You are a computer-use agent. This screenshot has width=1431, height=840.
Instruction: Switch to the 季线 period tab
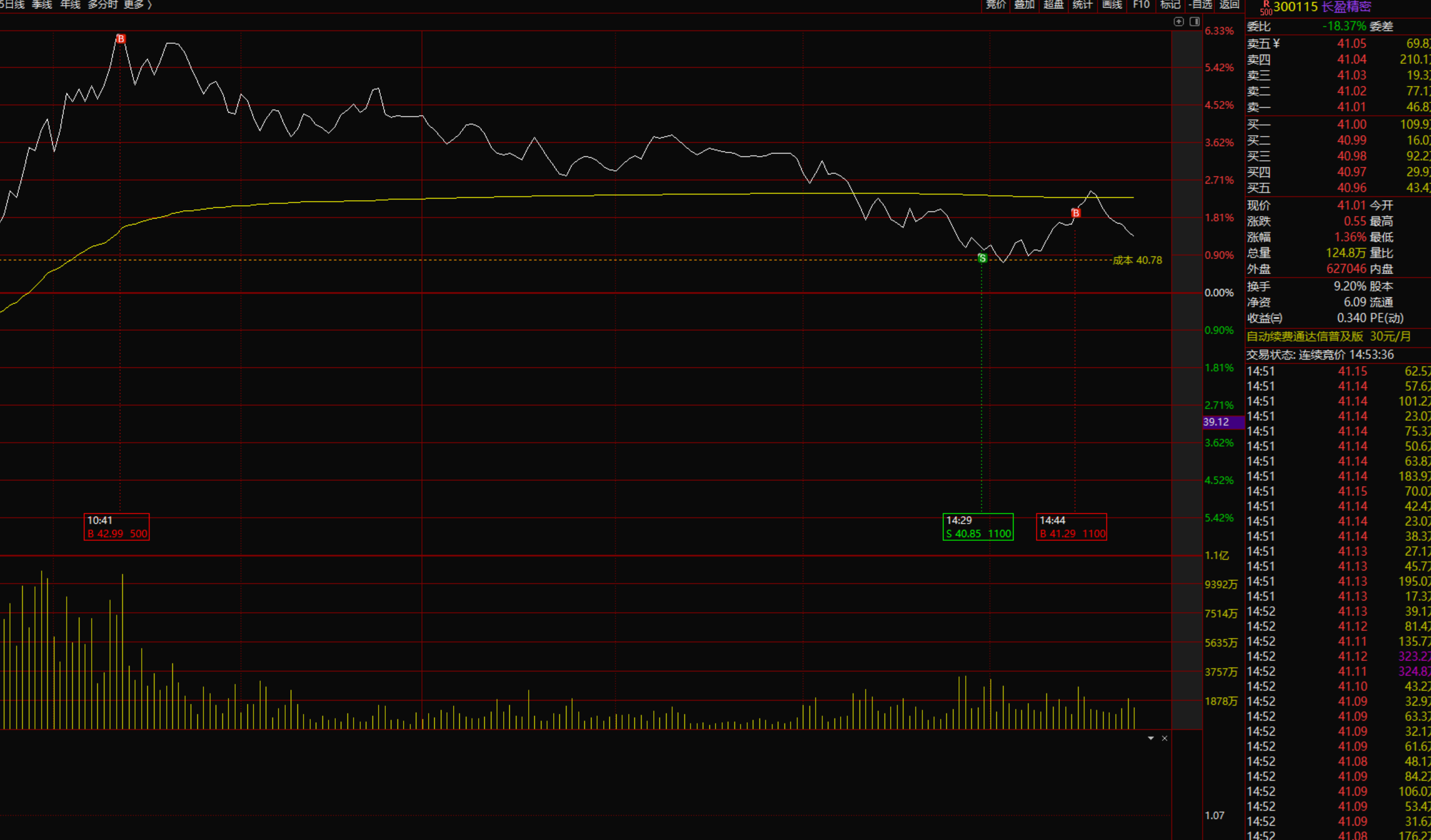tap(42, 4)
